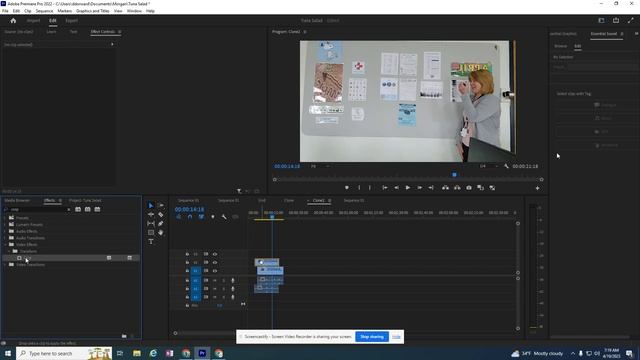640x360 pixels.
Task: Click Add Marker in Program monitor
Action: 347,188
